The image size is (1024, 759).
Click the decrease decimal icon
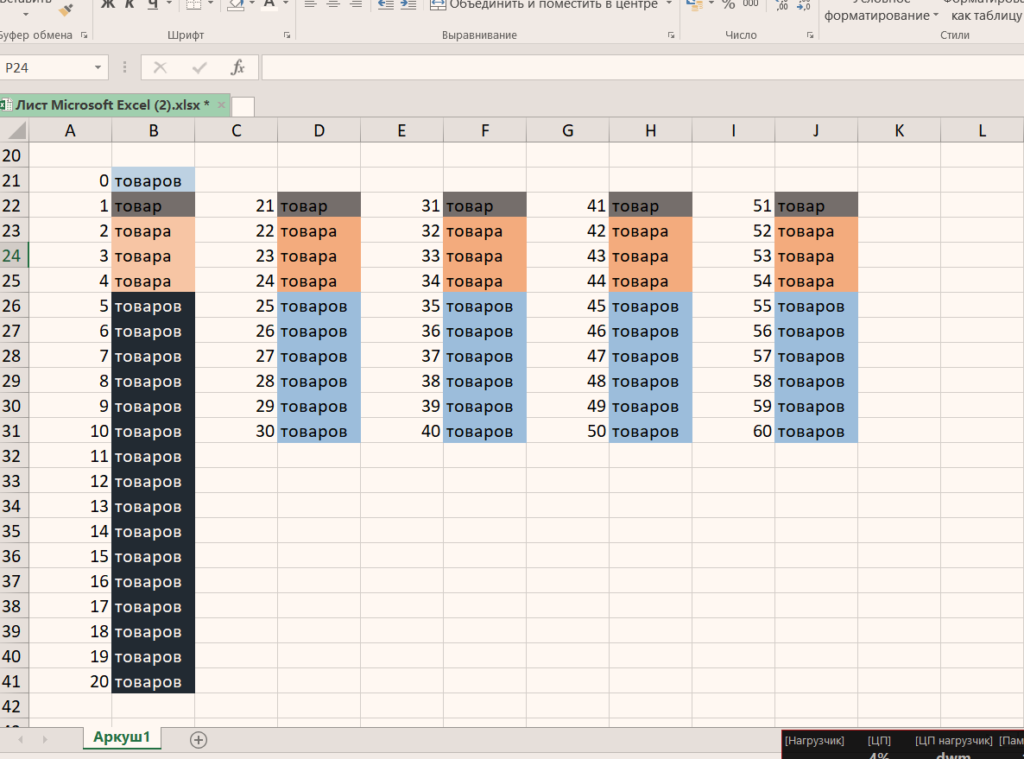click(804, 5)
